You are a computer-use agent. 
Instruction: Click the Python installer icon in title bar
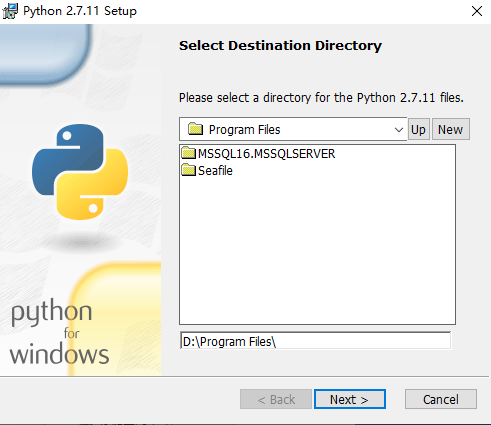(x=10, y=11)
